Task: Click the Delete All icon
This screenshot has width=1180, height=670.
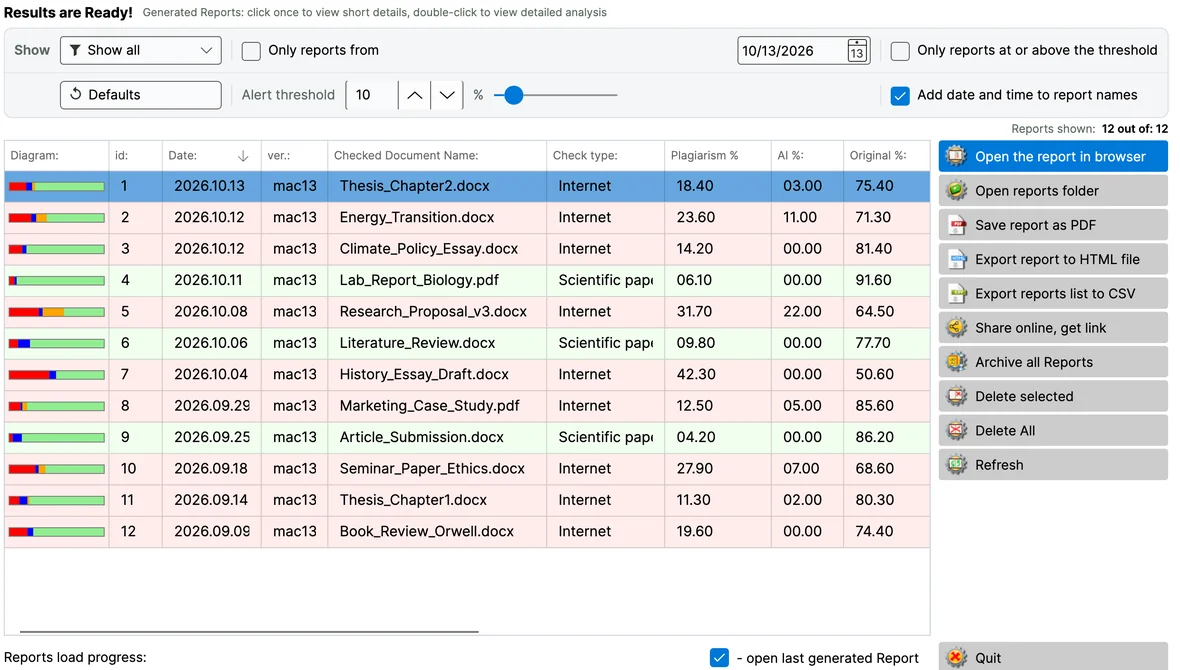Action: [x=956, y=431]
